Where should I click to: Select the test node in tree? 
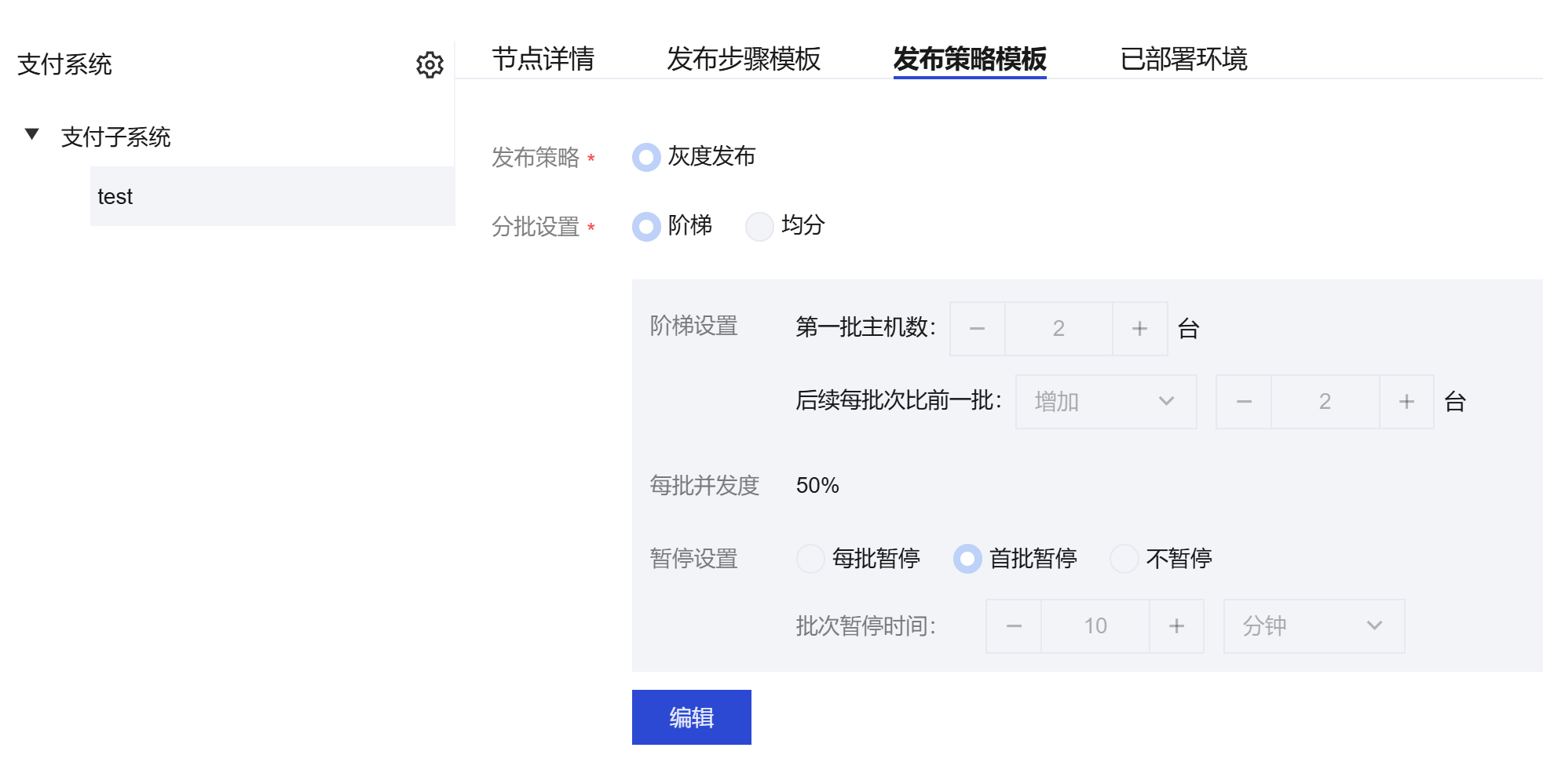115,196
